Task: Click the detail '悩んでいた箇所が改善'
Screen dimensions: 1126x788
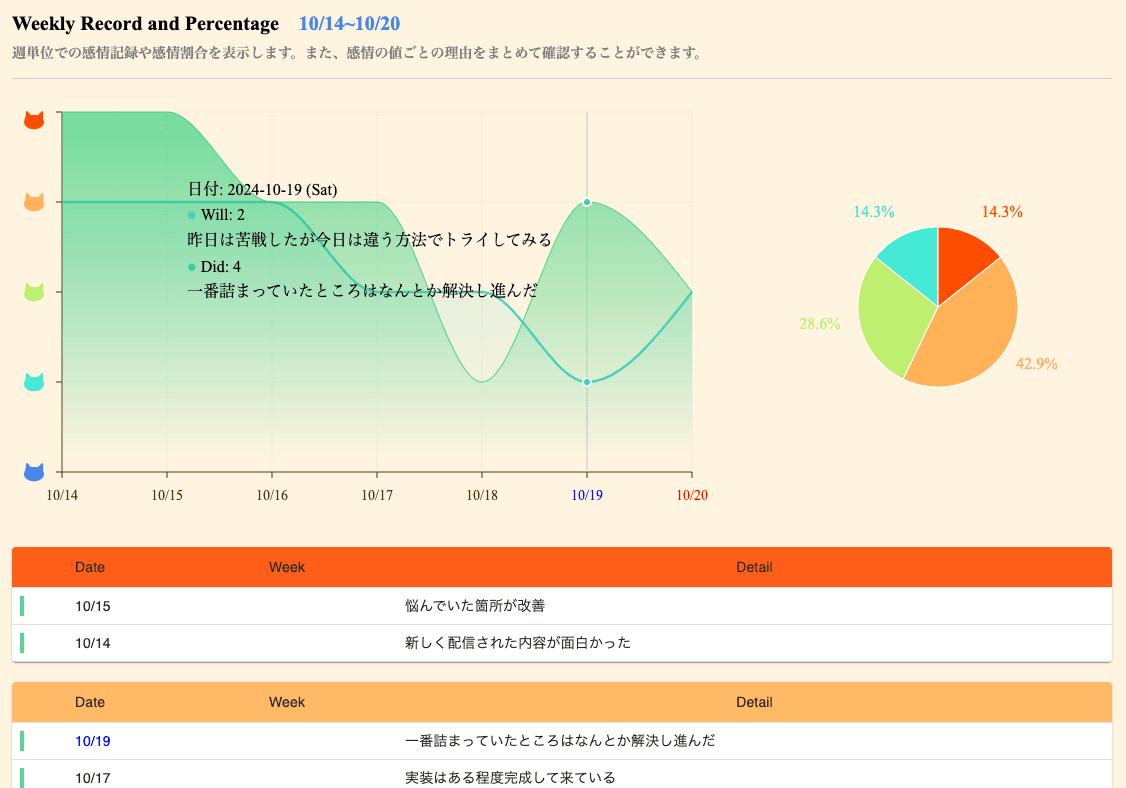Action: [475, 606]
